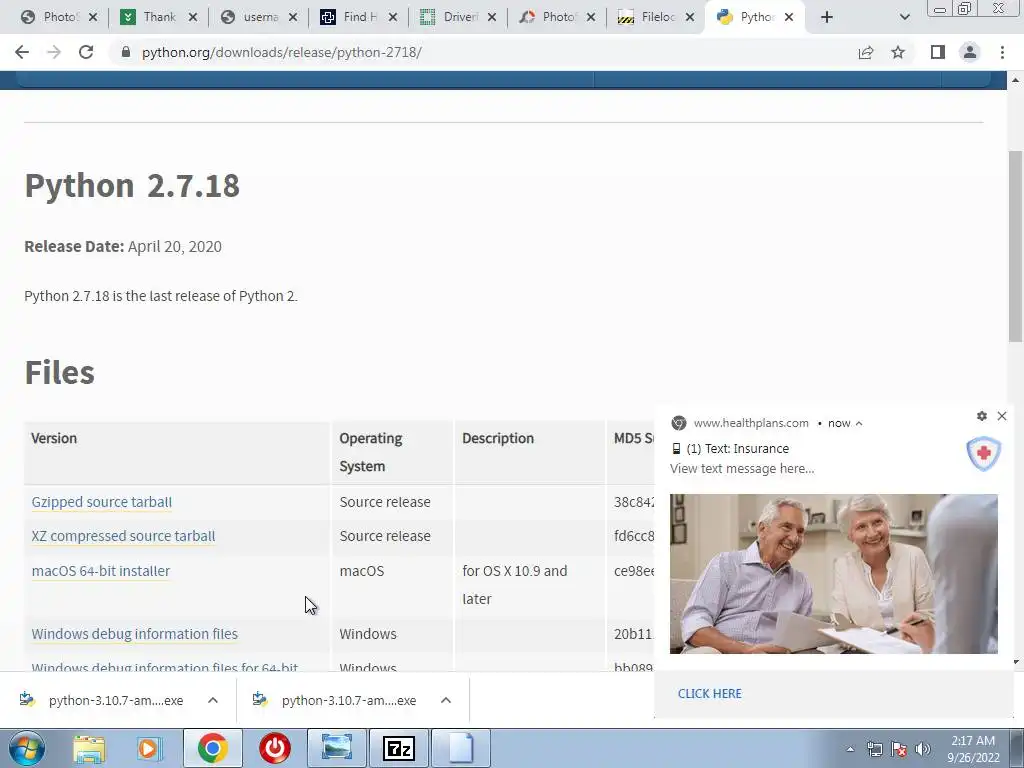Show hidden system tray icons
The height and width of the screenshot is (768, 1024).
pyautogui.click(x=850, y=750)
